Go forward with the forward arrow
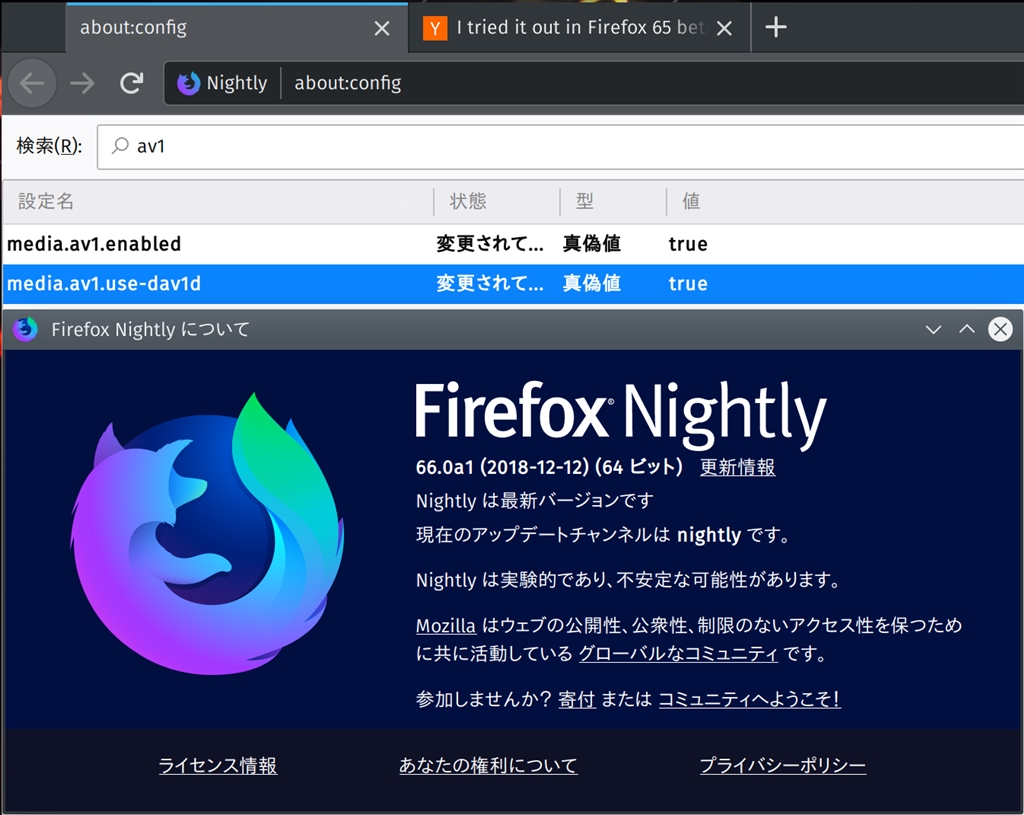The width and height of the screenshot is (1024, 815). pyautogui.click(x=82, y=83)
